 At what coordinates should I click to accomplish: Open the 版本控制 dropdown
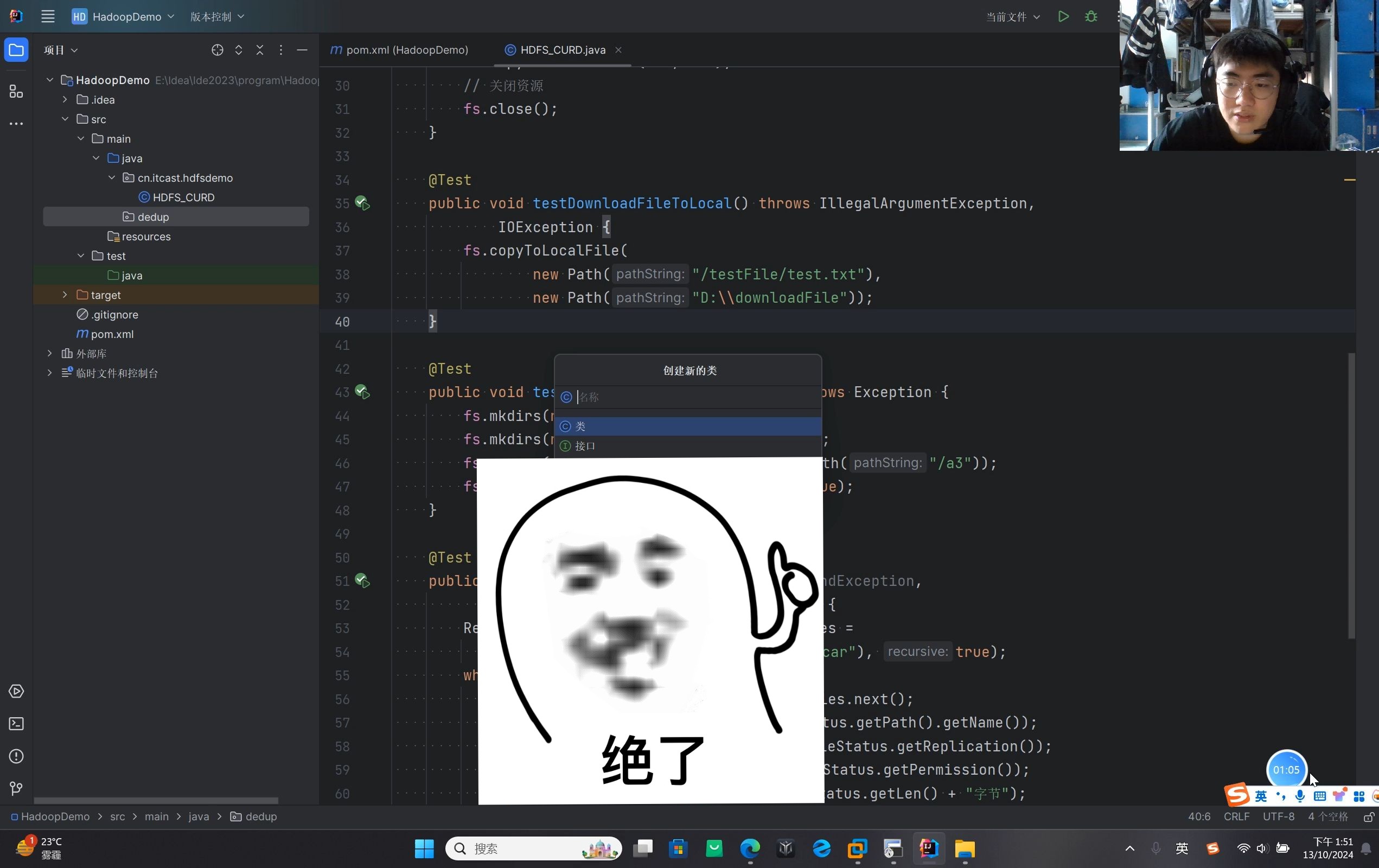(217, 17)
